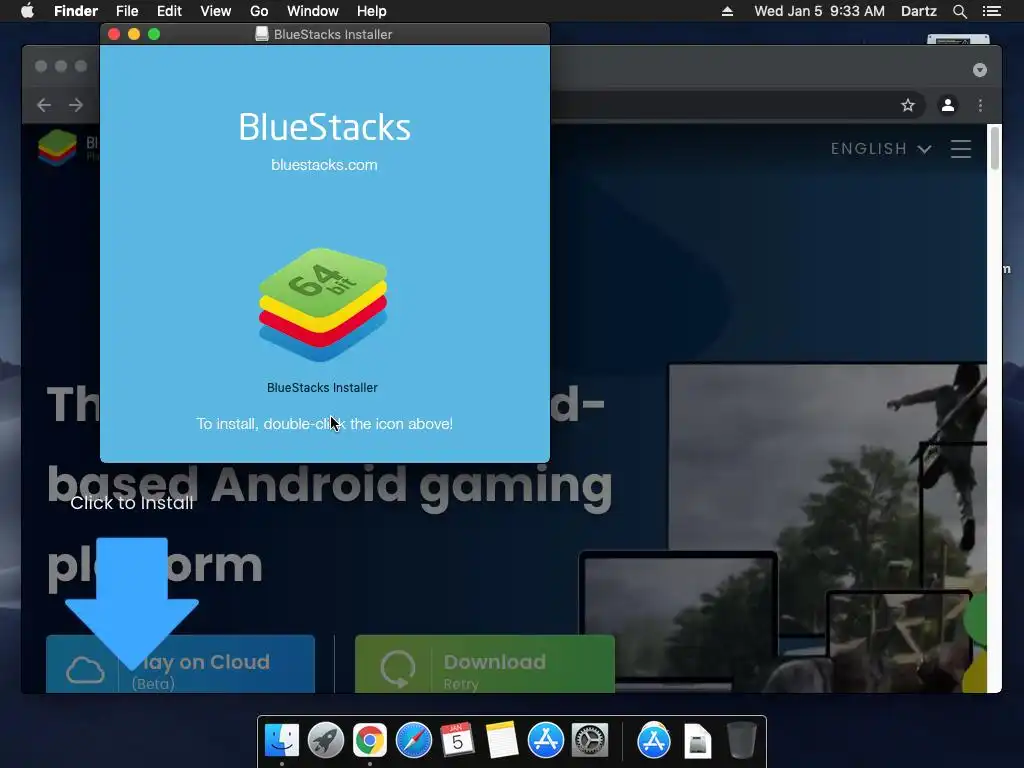Open Spotlight search magnifier
This screenshot has height=768, width=1024.
pyautogui.click(x=959, y=11)
